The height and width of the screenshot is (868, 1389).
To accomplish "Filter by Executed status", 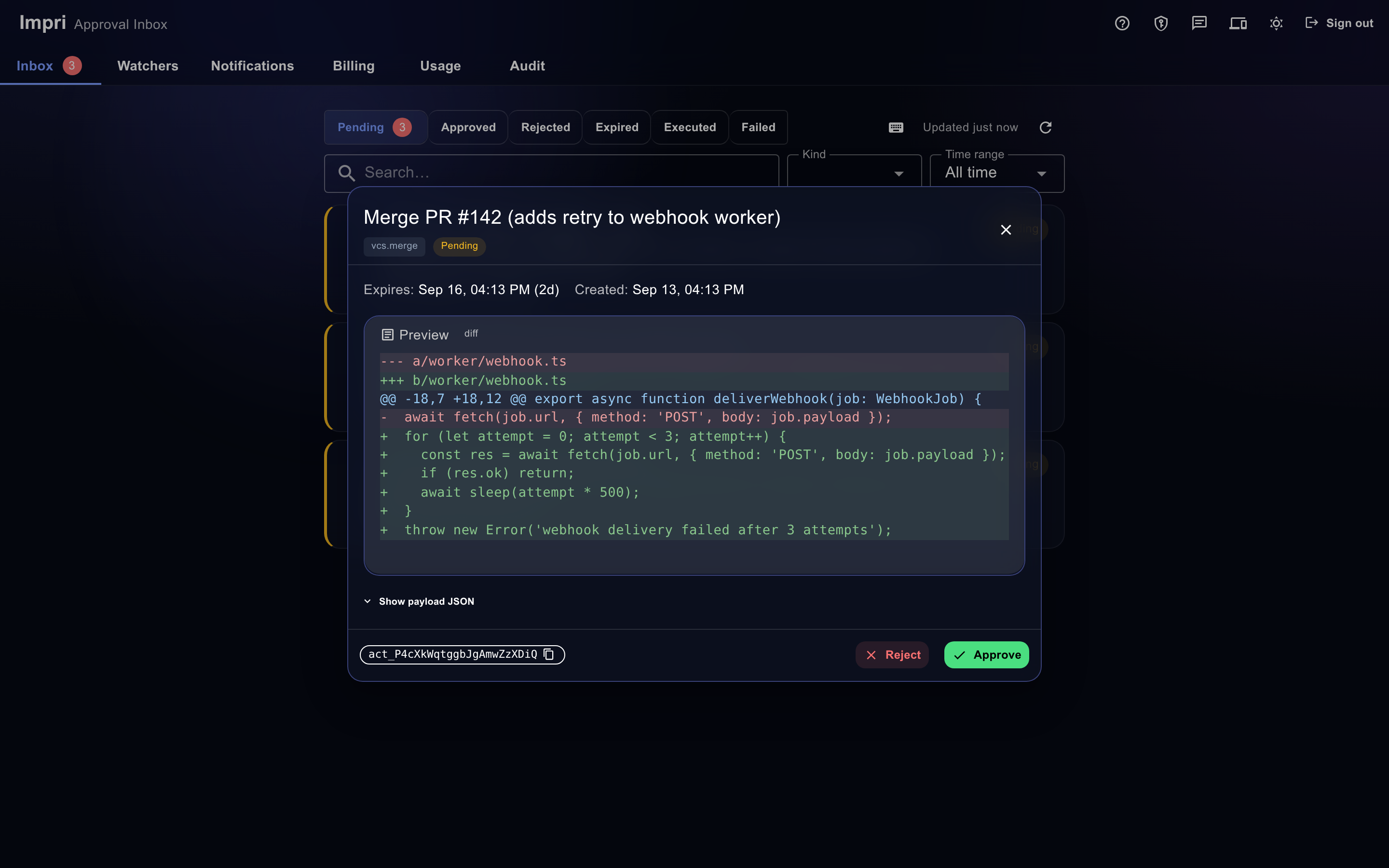I will coord(690,127).
